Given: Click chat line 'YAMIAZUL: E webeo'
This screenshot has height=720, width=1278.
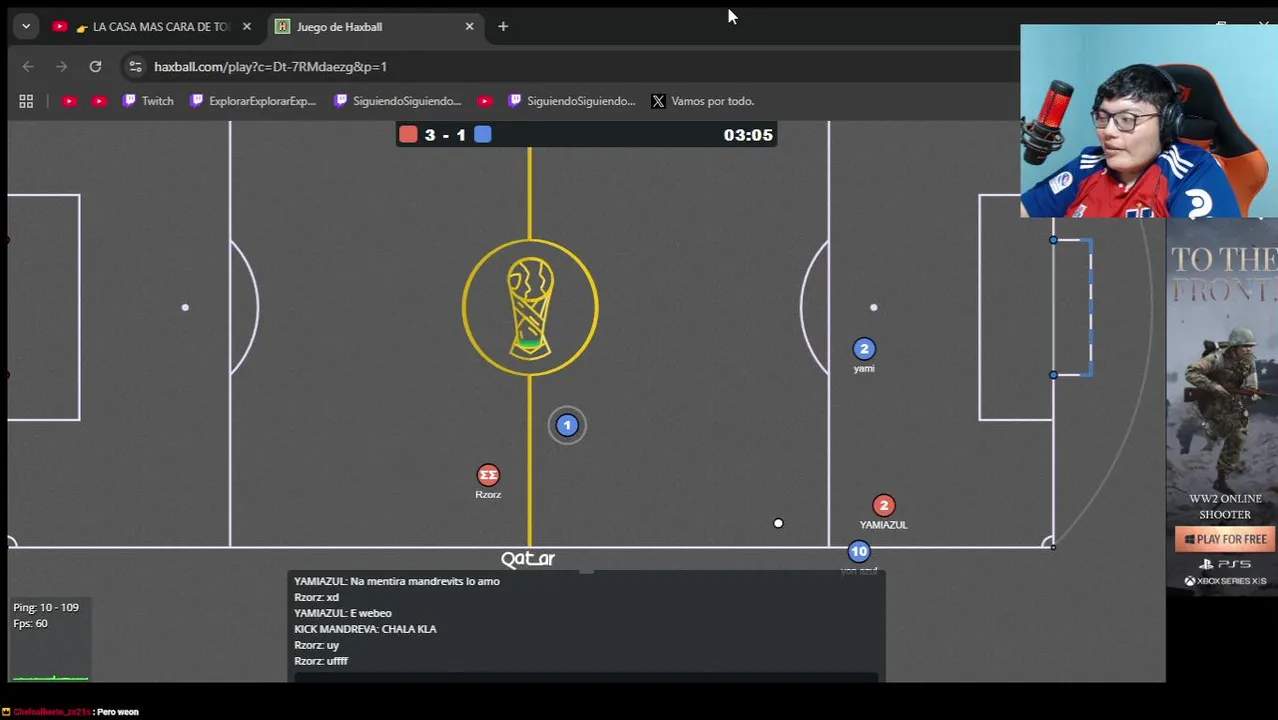Looking at the screenshot, I should (342, 613).
